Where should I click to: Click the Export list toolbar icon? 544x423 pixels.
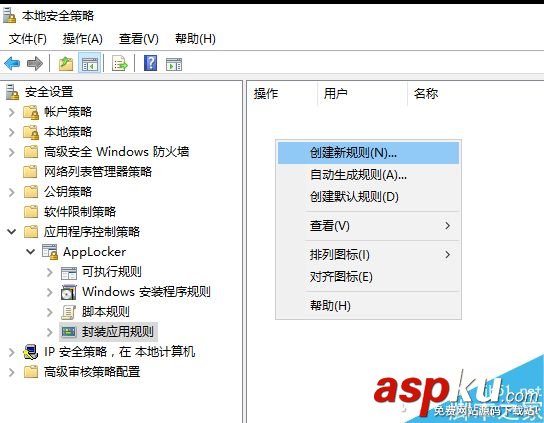[120, 64]
